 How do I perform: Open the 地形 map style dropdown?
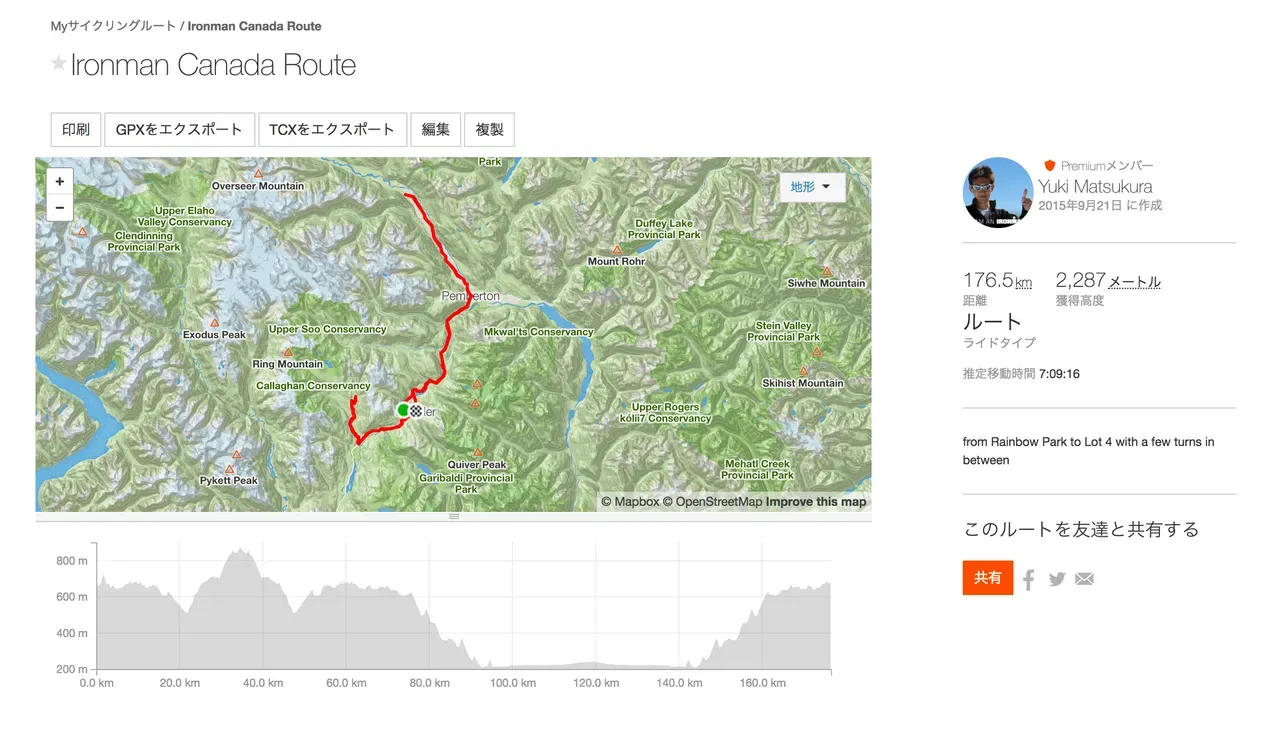pyautogui.click(x=812, y=187)
